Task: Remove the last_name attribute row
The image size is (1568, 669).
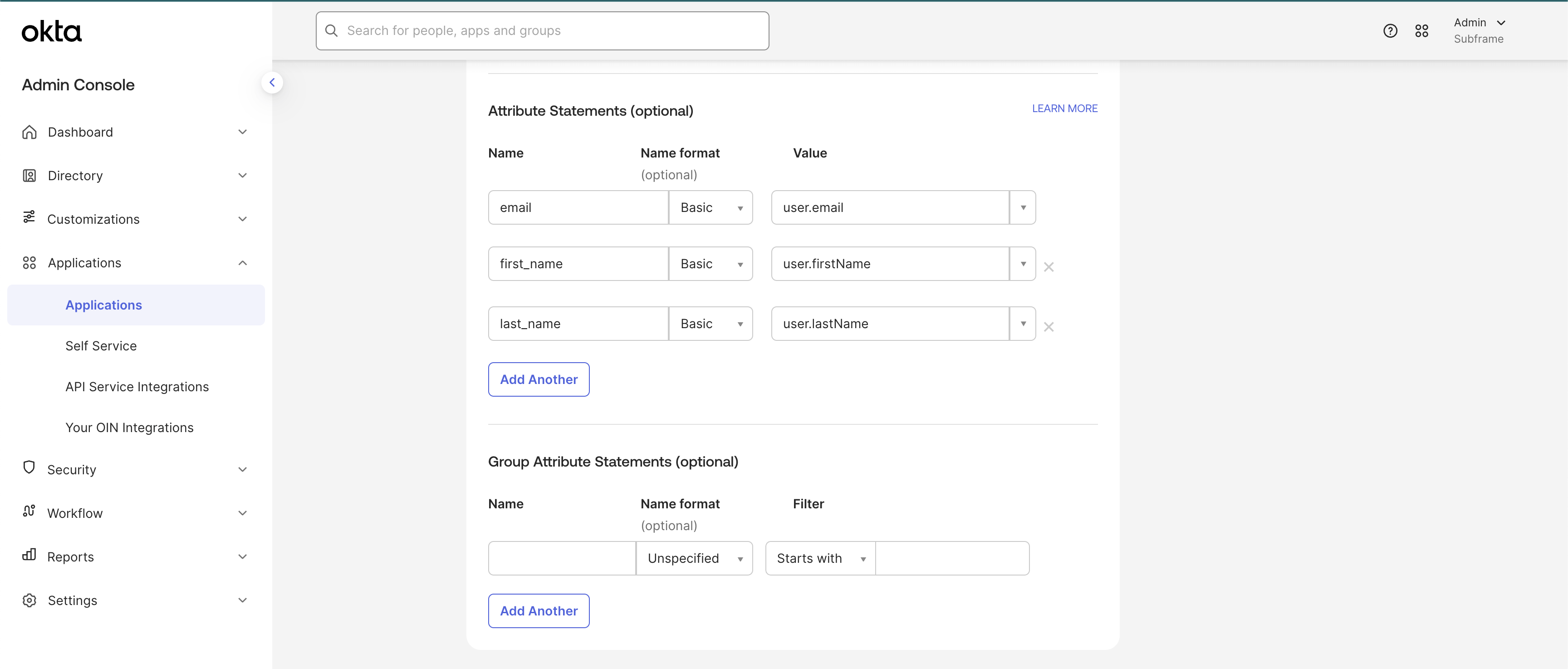Action: tap(1048, 327)
